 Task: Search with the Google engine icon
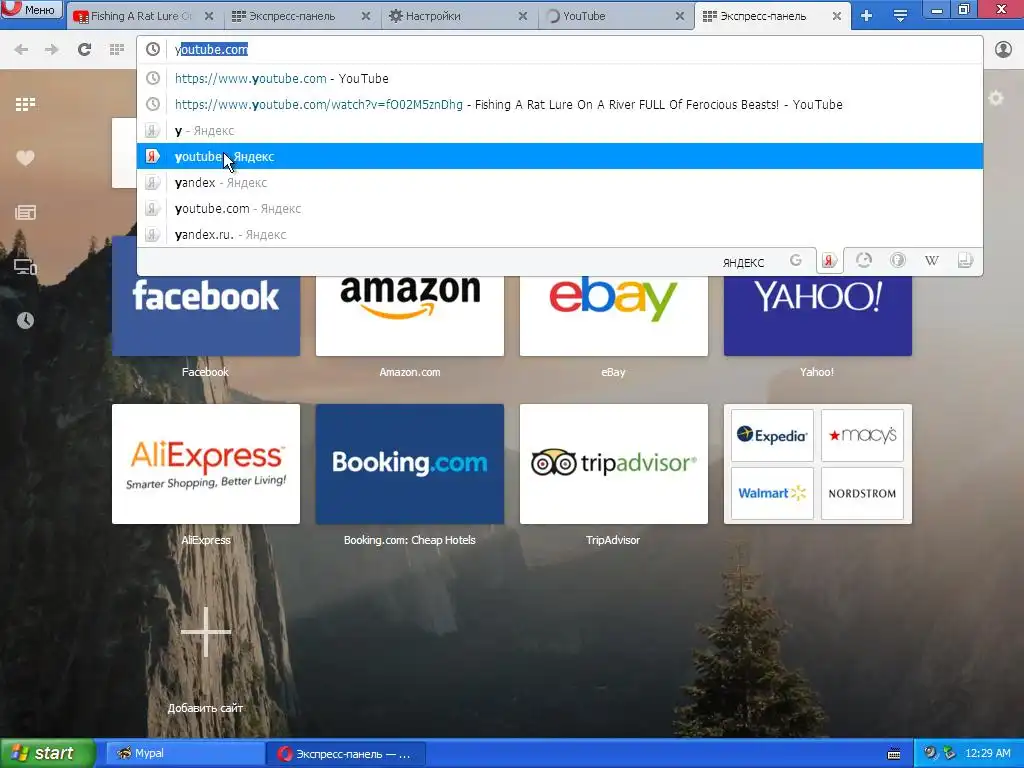pyautogui.click(x=795, y=261)
